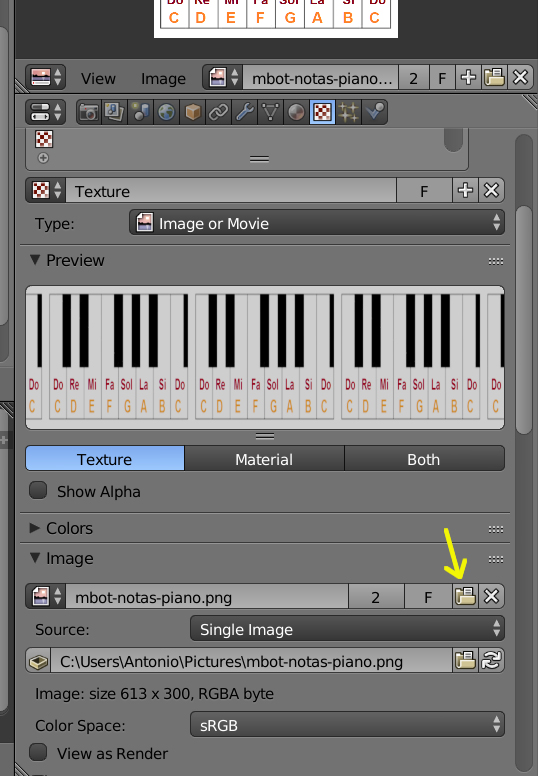Switch to Modifiers wrench tab
Viewport: 538px width, 776px height.
point(245,112)
